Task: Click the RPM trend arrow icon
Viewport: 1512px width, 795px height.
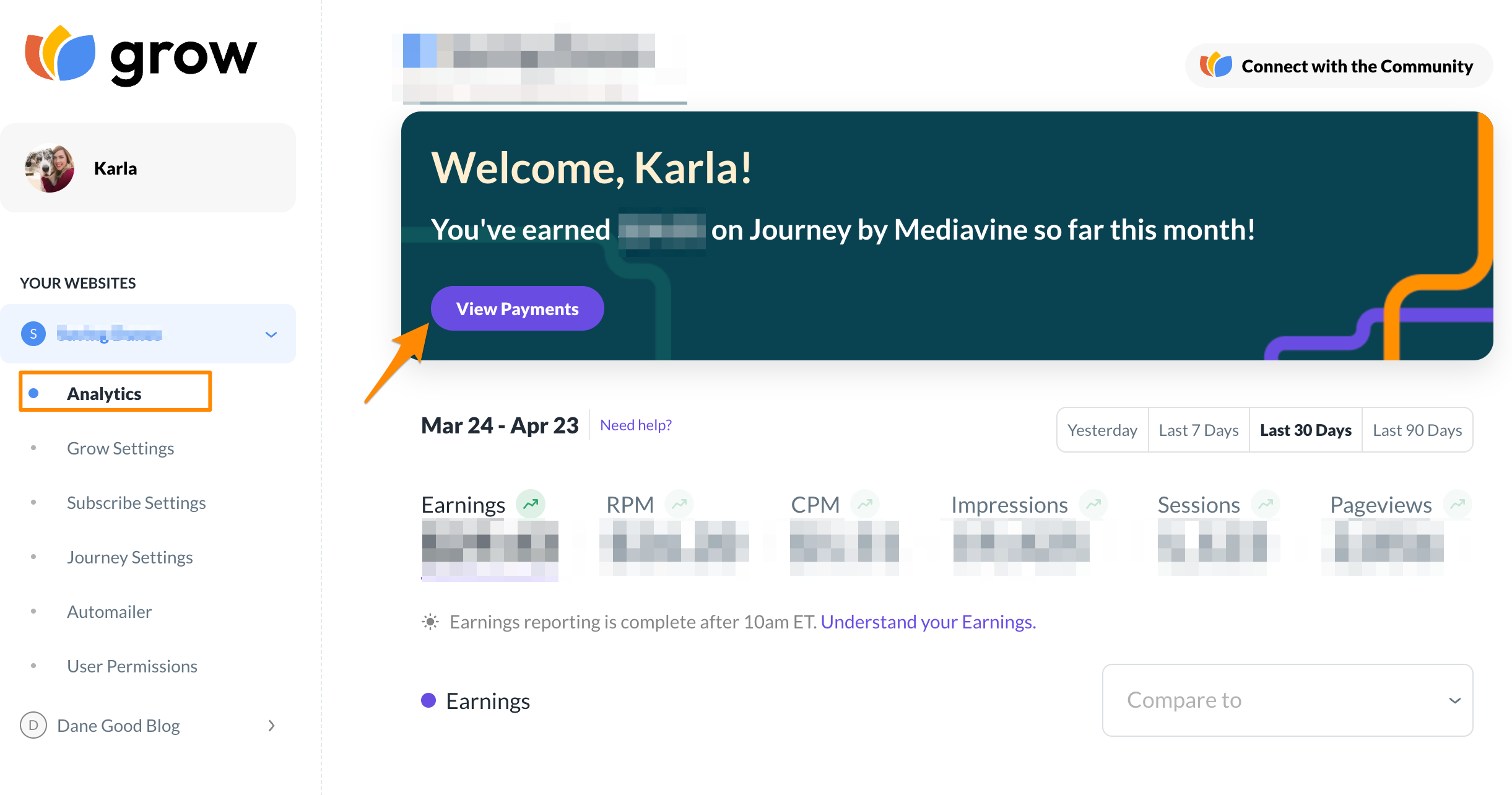Action: (x=679, y=504)
